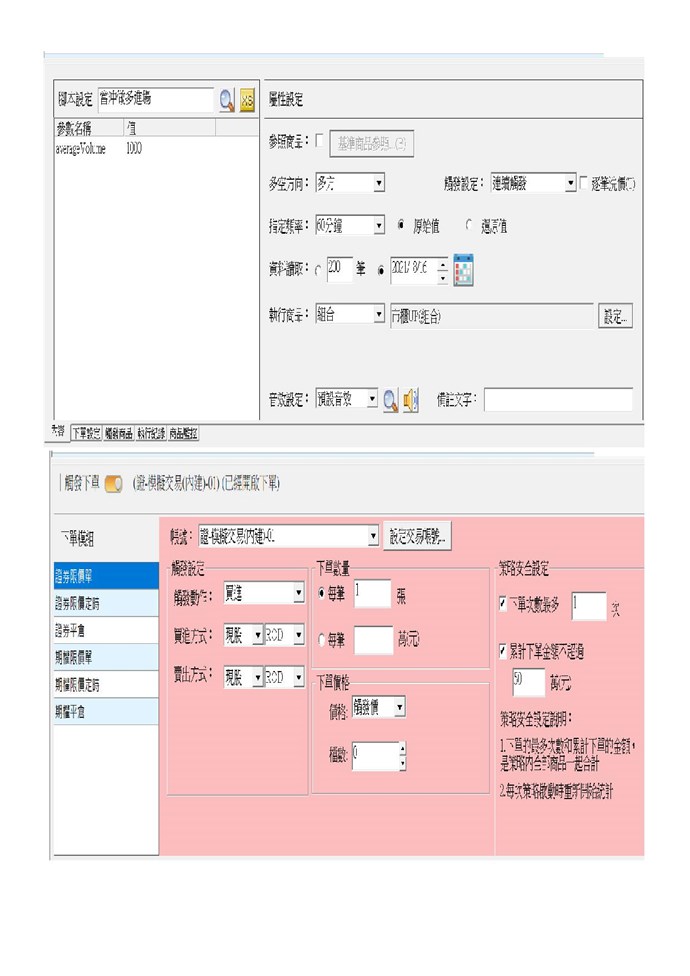
Task: Open the 觸發設定 dropdown showing 連續觸發
Action: (x=534, y=183)
